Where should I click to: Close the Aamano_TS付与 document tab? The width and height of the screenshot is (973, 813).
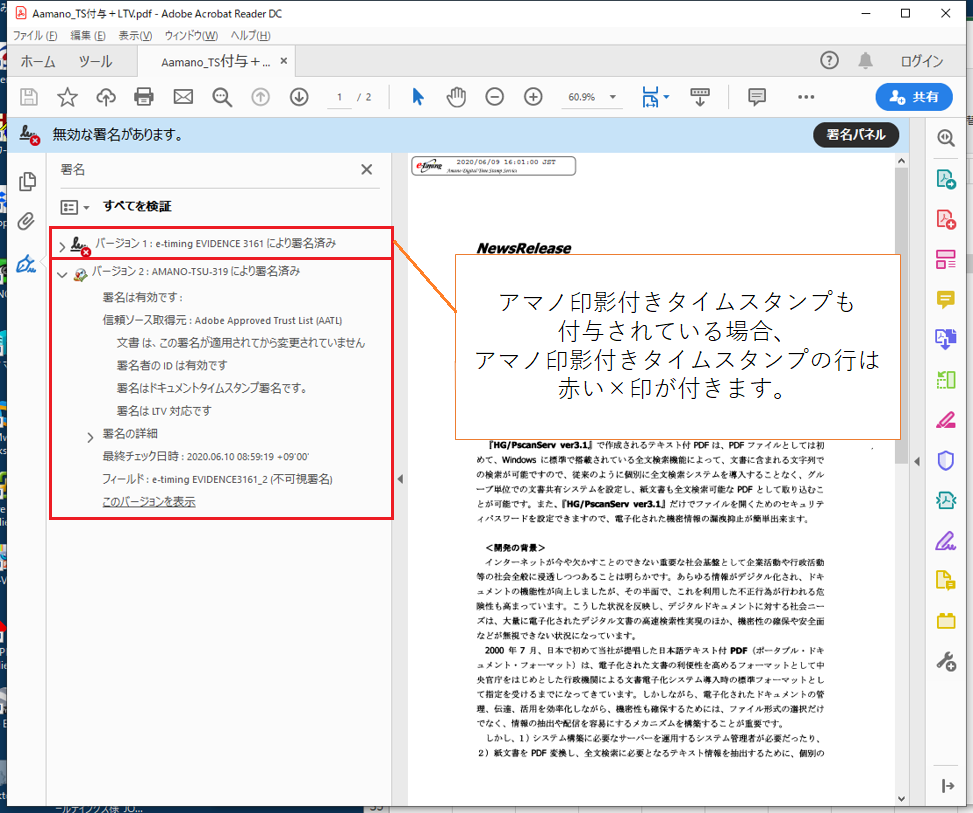284,61
